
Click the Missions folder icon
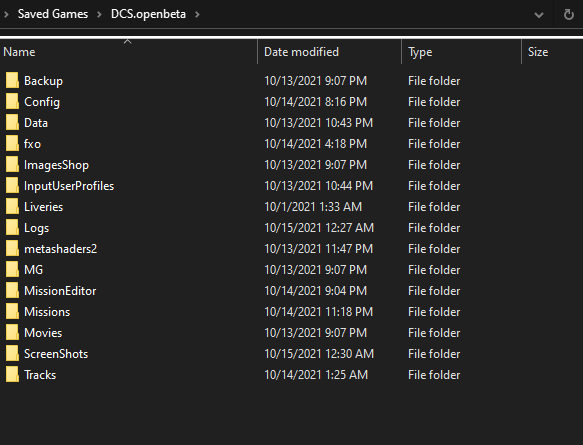click(x=12, y=312)
